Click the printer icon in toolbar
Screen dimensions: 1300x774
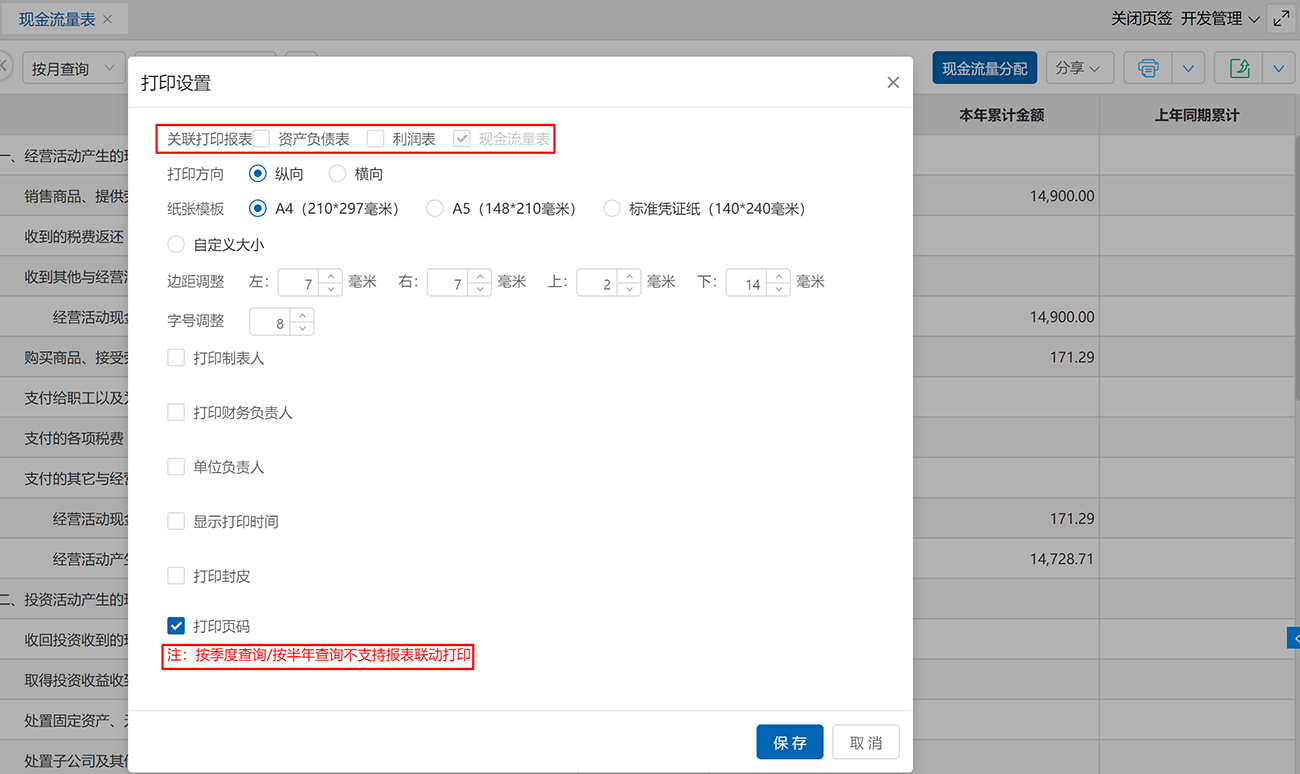(x=1148, y=69)
